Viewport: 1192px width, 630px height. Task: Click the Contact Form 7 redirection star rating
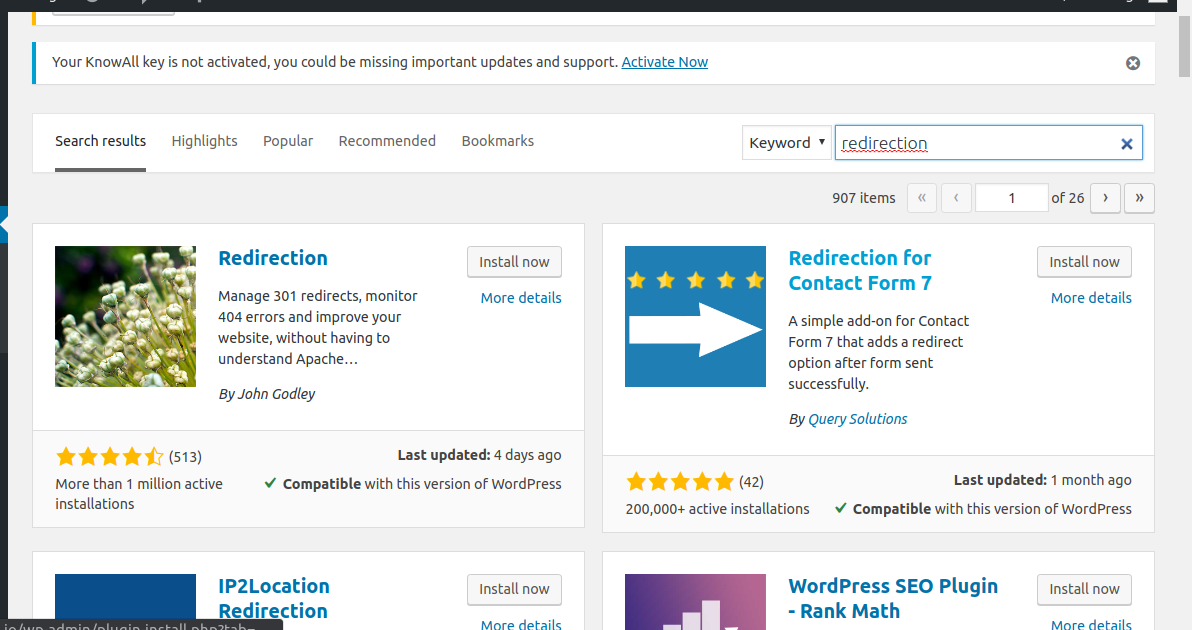click(x=680, y=482)
